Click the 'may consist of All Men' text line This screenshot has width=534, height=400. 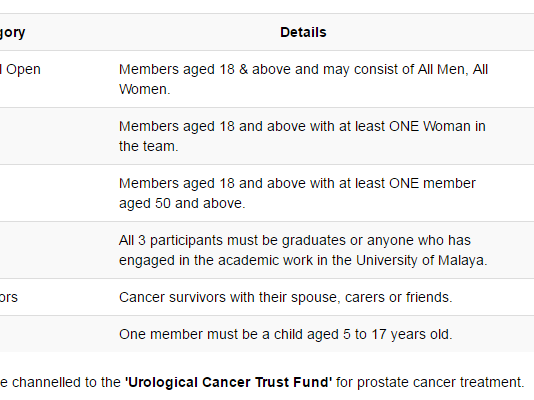tap(303, 69)
